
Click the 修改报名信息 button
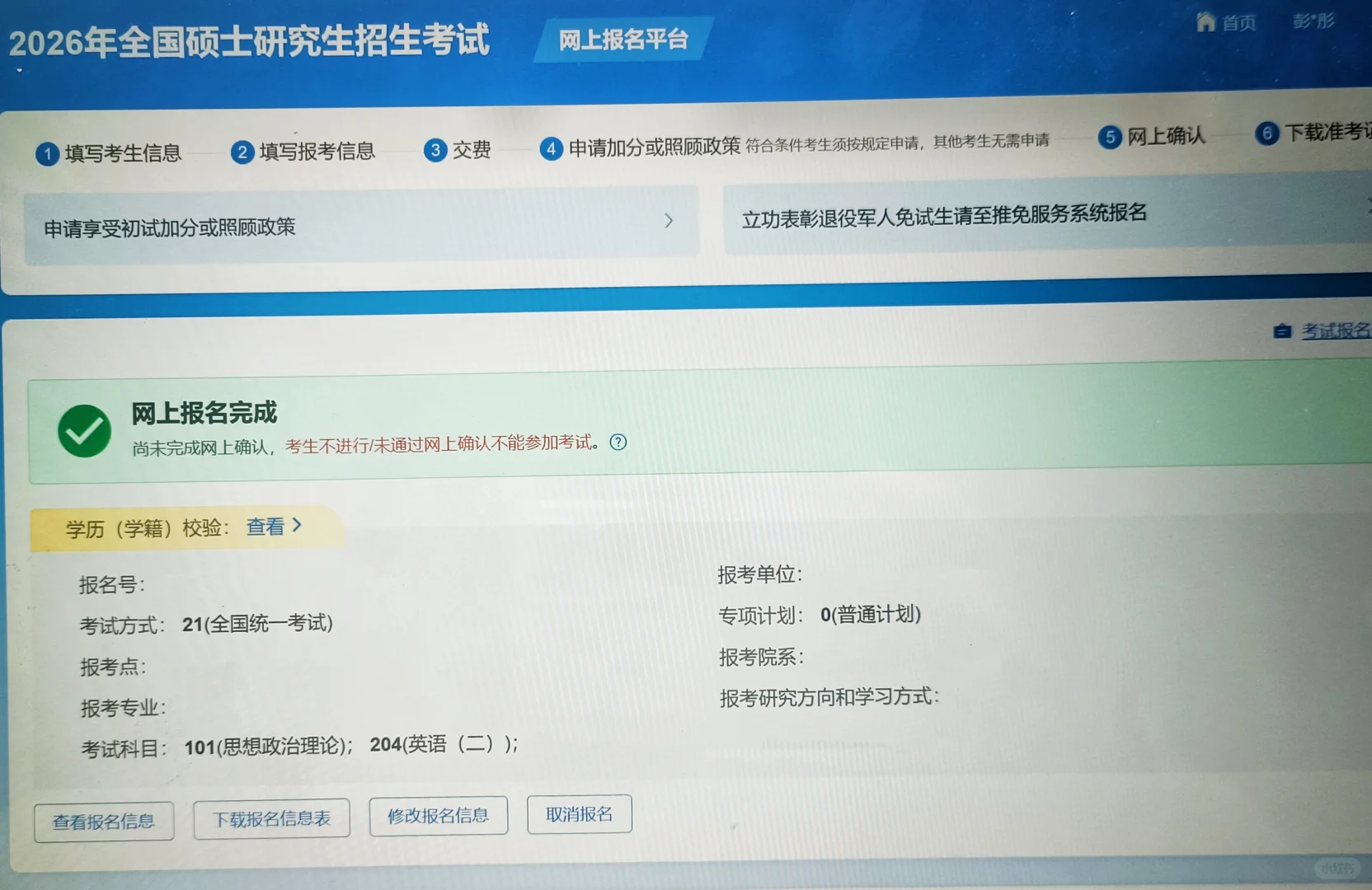438,815
